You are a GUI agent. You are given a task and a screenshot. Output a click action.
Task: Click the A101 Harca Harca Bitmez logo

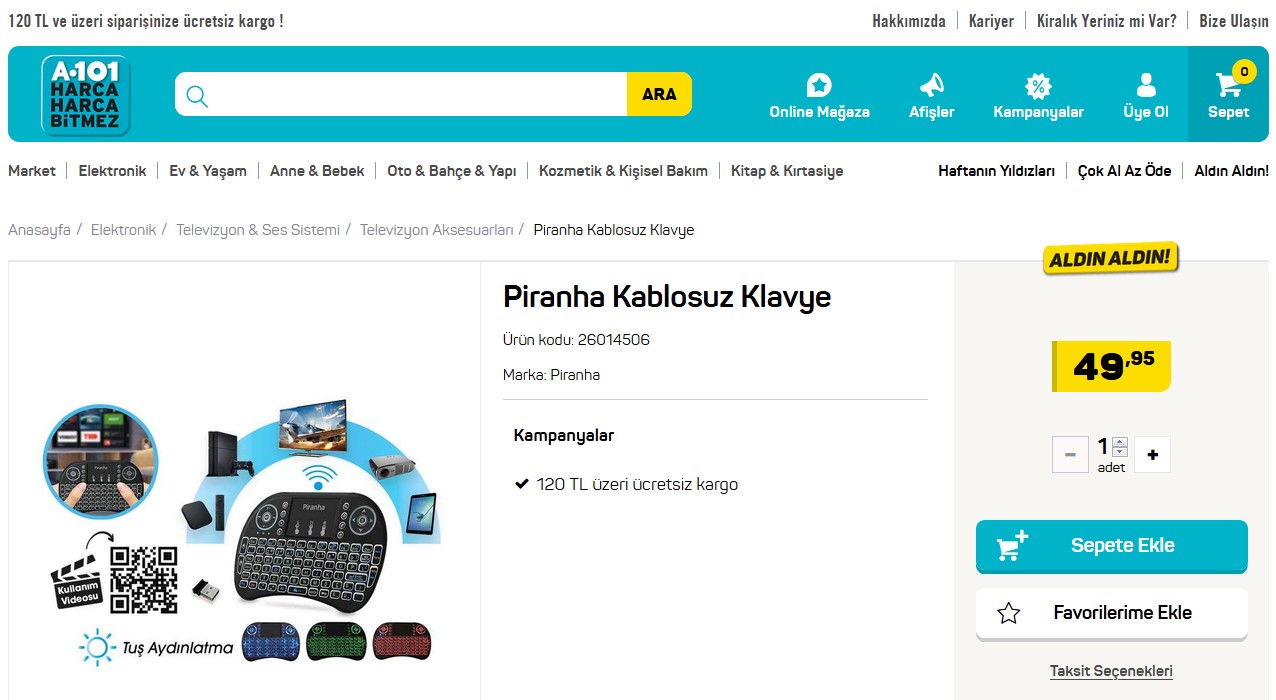(x=85, y=95)
